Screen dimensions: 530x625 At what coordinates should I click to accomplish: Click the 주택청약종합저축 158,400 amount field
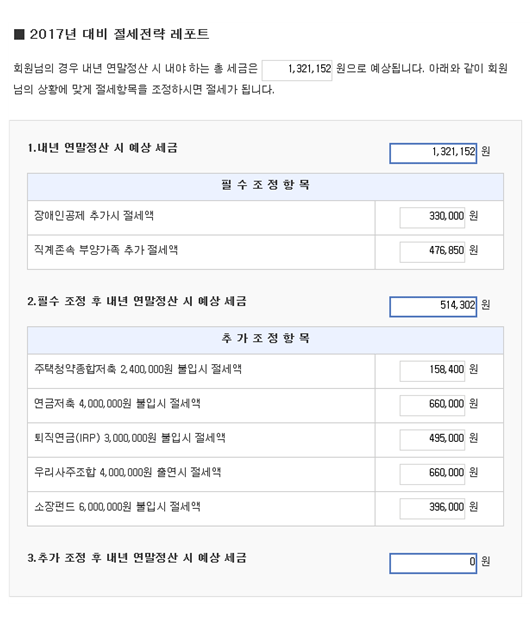(x=432, y=371)
